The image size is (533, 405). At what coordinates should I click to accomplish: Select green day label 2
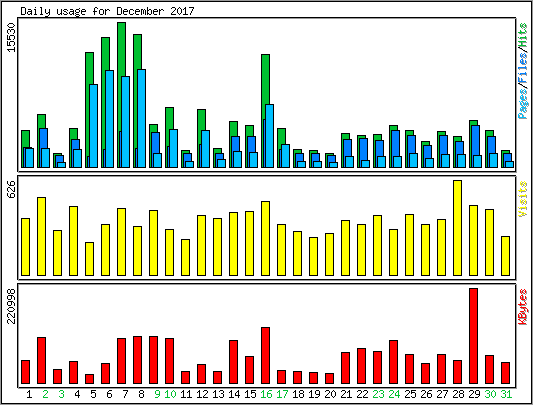(x=45, y=394)
